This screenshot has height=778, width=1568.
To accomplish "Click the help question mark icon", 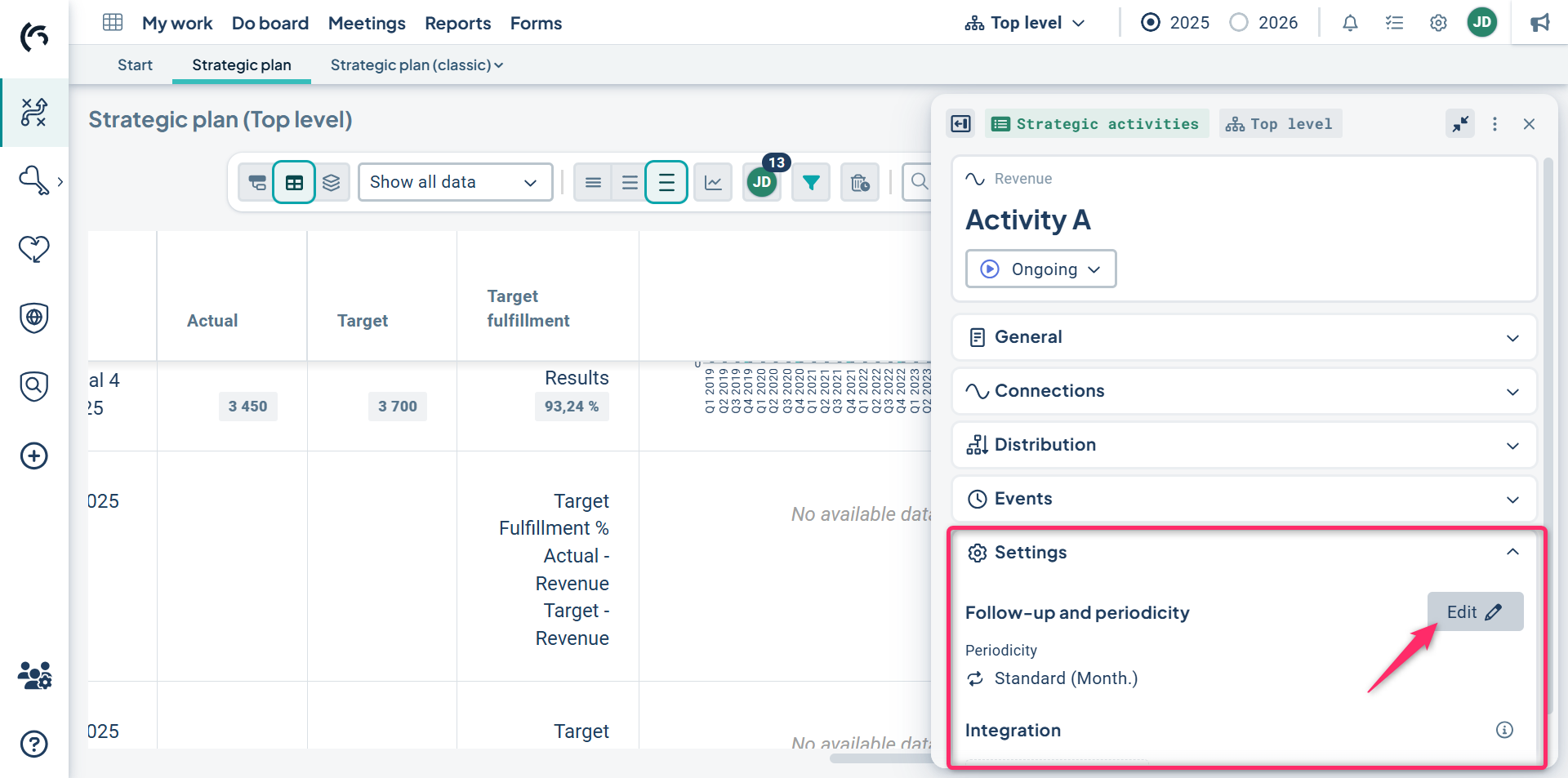I will tap(33, 744).
